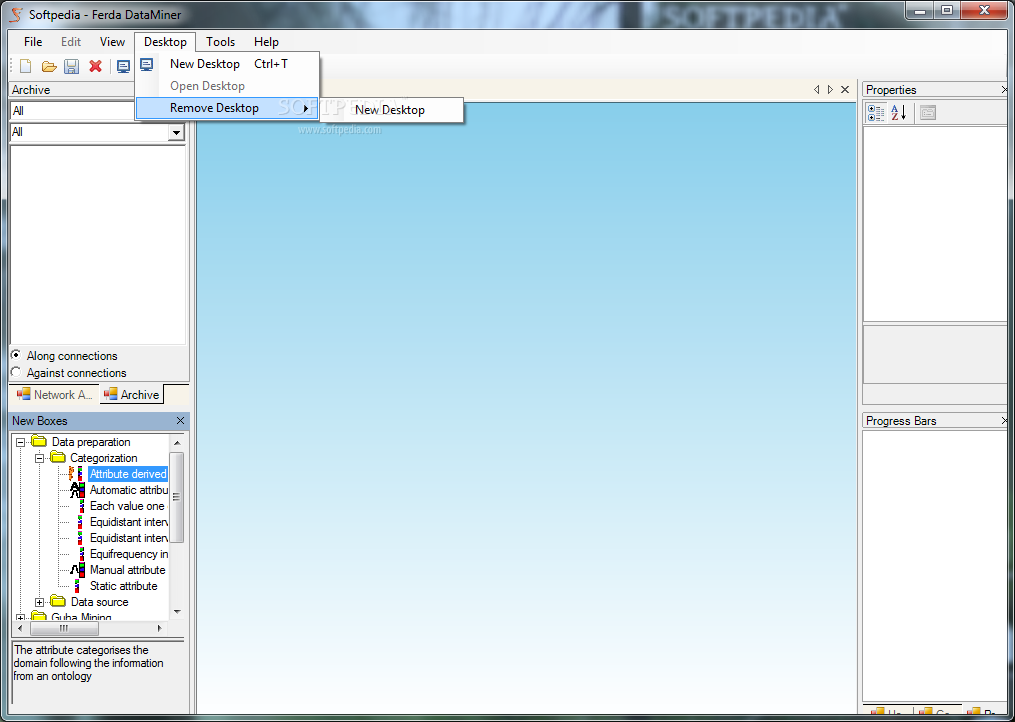
Task: Click the Property Pages icon
Action: (928, 113)
